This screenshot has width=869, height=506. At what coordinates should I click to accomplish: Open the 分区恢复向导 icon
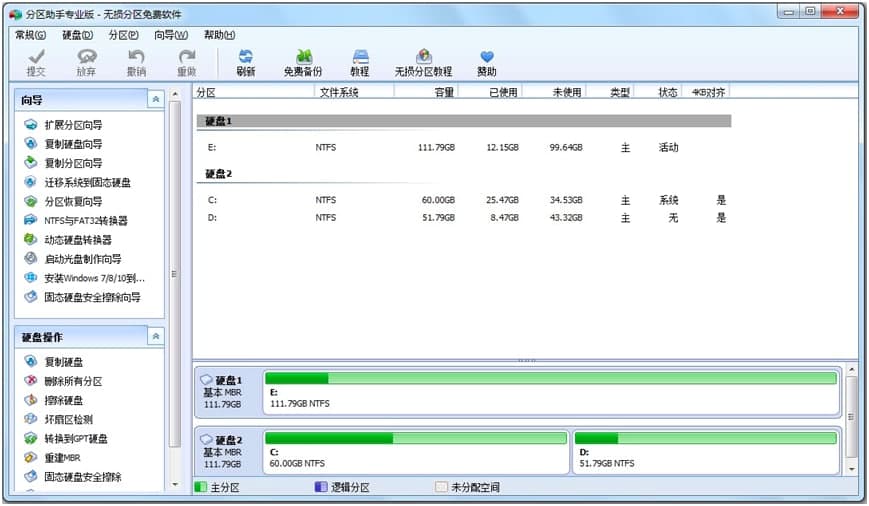pos(30,201)
